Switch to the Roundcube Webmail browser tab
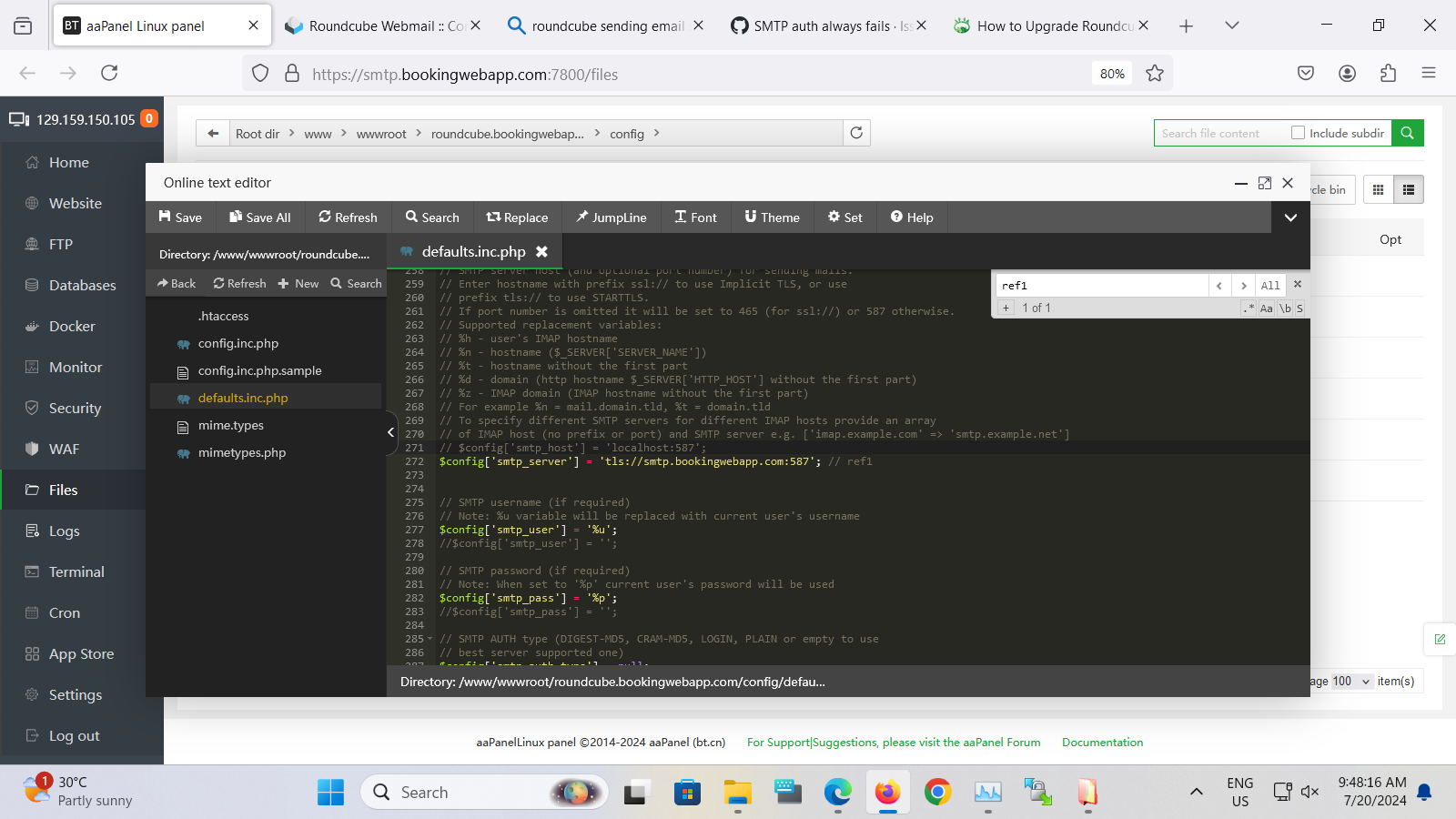 382,25
